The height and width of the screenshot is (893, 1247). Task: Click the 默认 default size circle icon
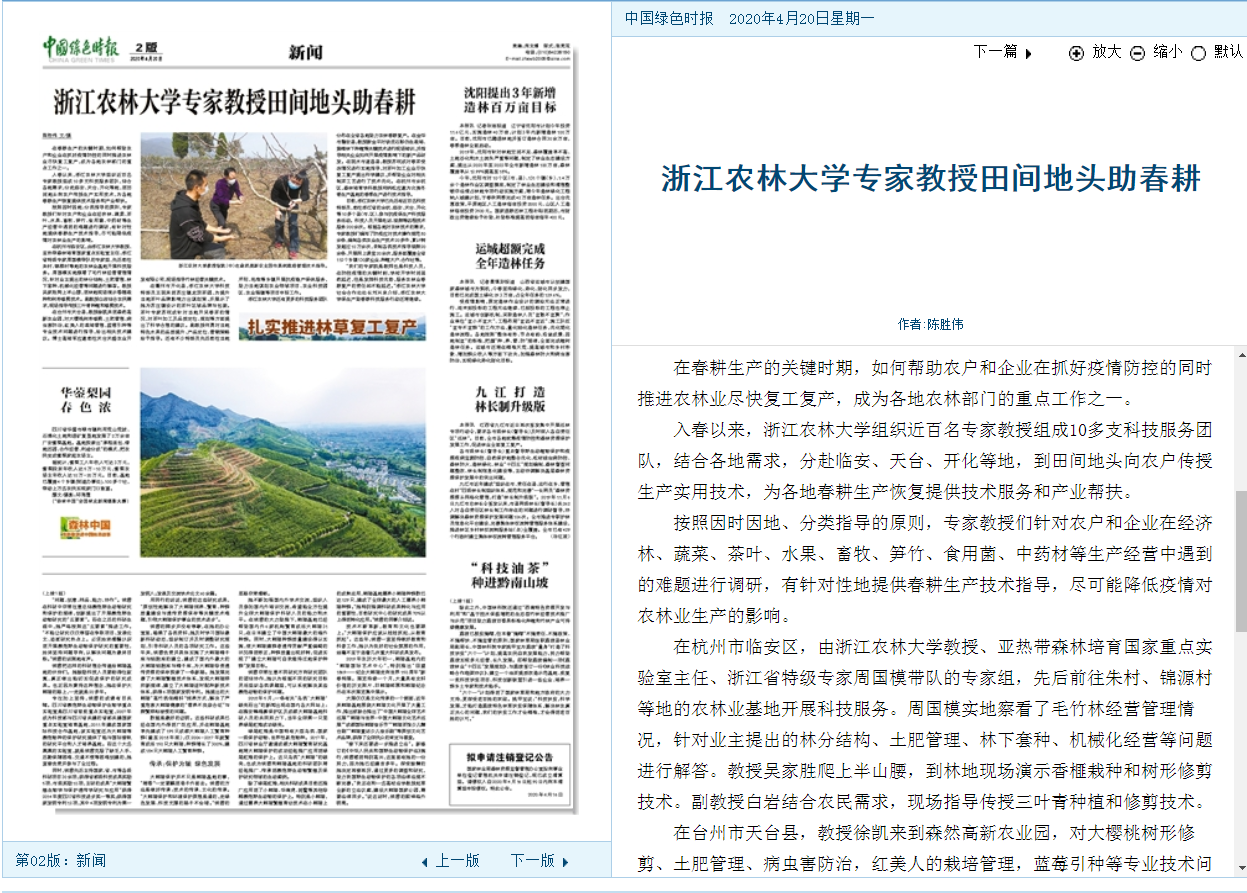[x=1198, y=53]
